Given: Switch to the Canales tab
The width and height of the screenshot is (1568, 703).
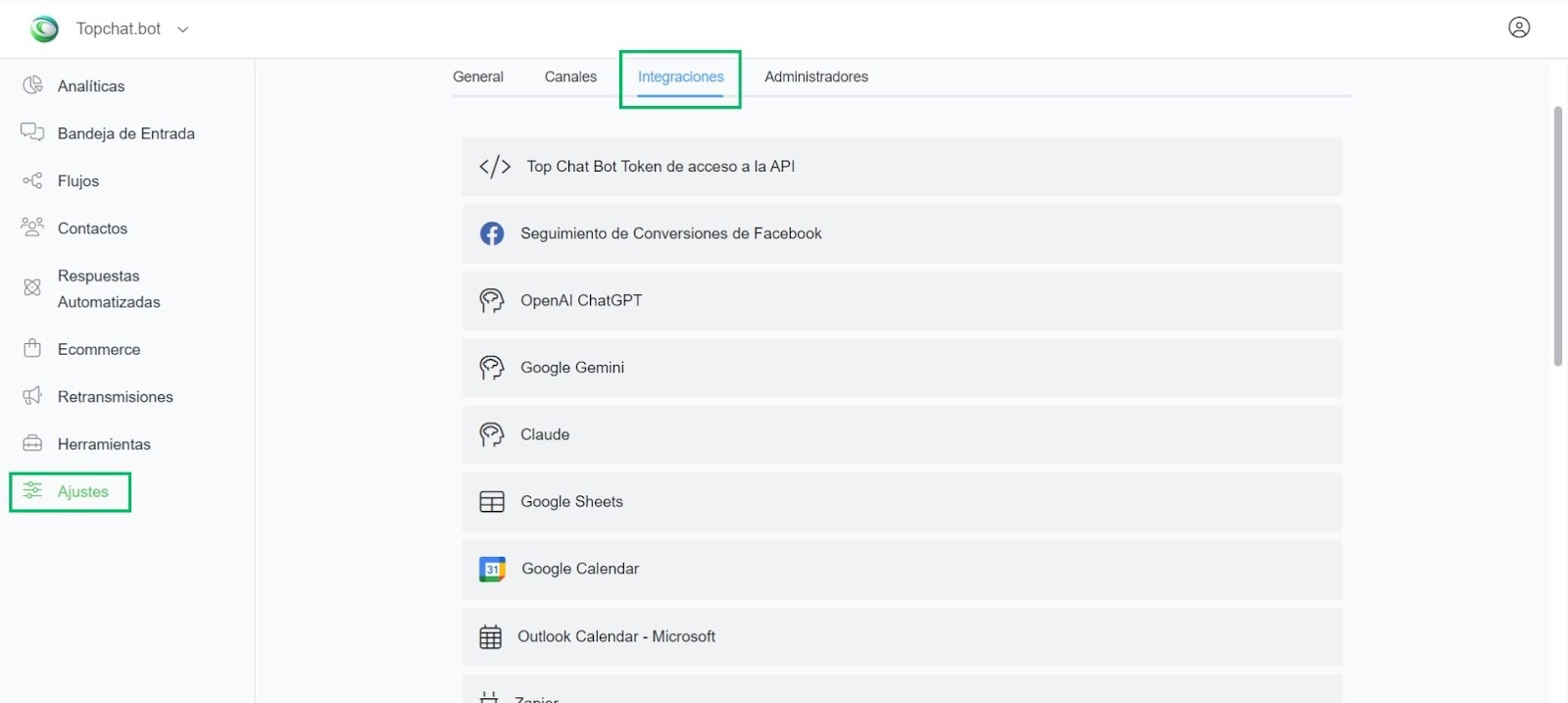Looking at the screenshot, I should pos(570,76).
